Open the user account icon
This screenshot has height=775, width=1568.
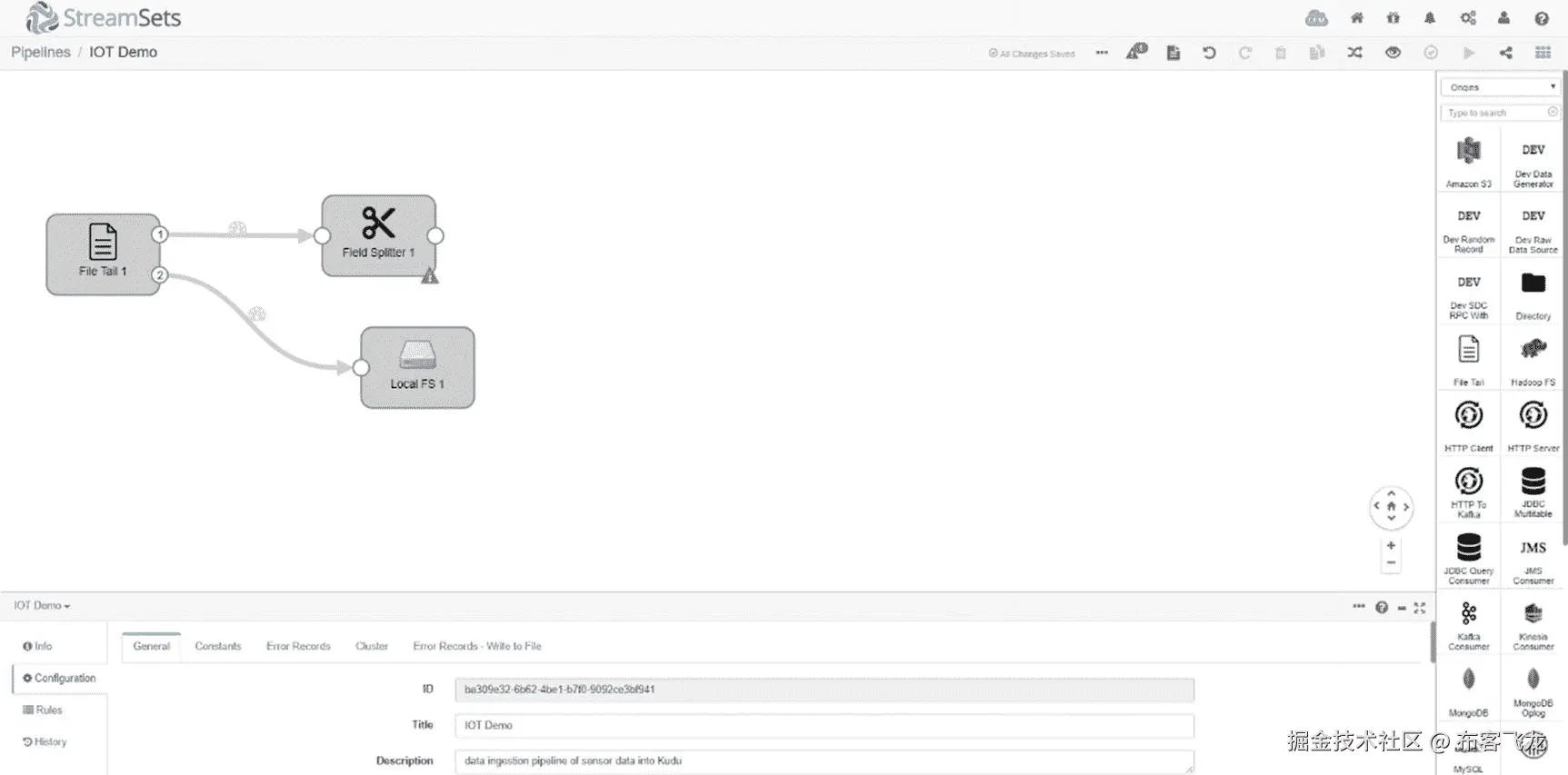coord(1504,18)
